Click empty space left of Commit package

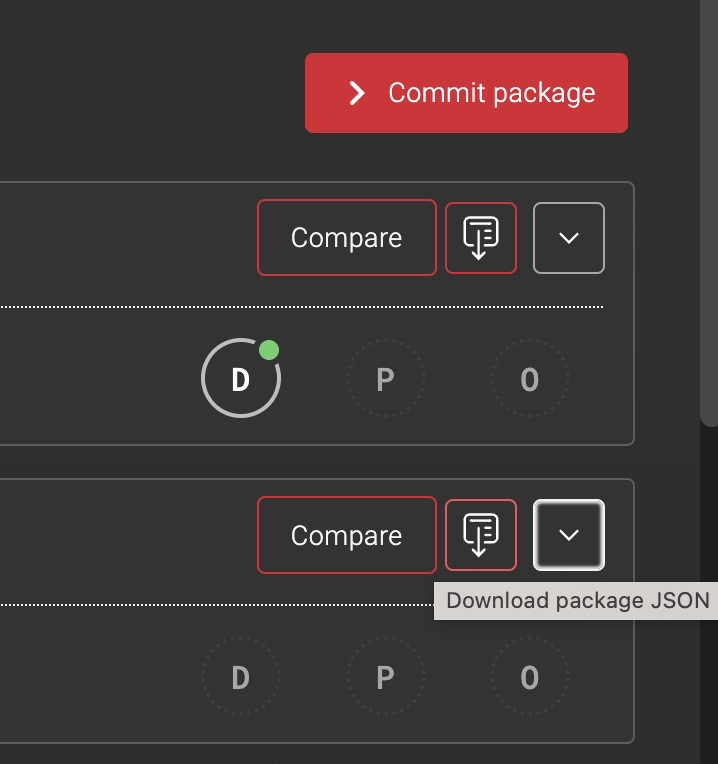click(150, 93)
